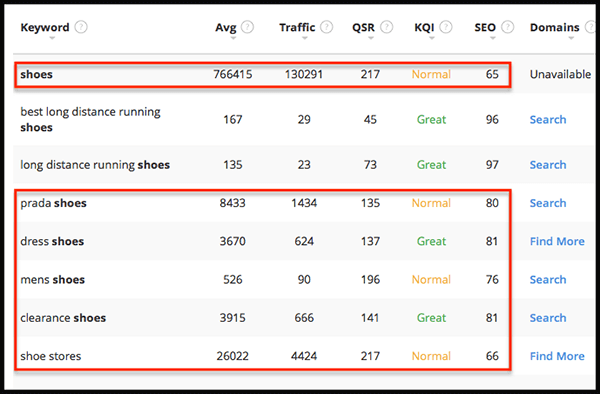
Task: Select keyword 'dress shoes'
Action: (x=52, y=241)
